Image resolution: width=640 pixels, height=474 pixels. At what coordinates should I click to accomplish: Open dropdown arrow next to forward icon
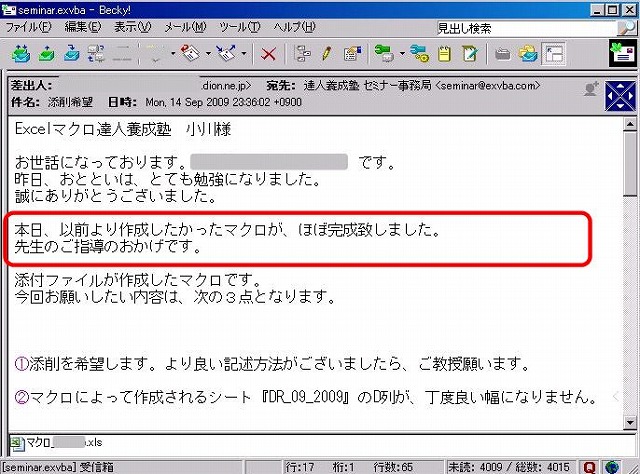point(244,53)
